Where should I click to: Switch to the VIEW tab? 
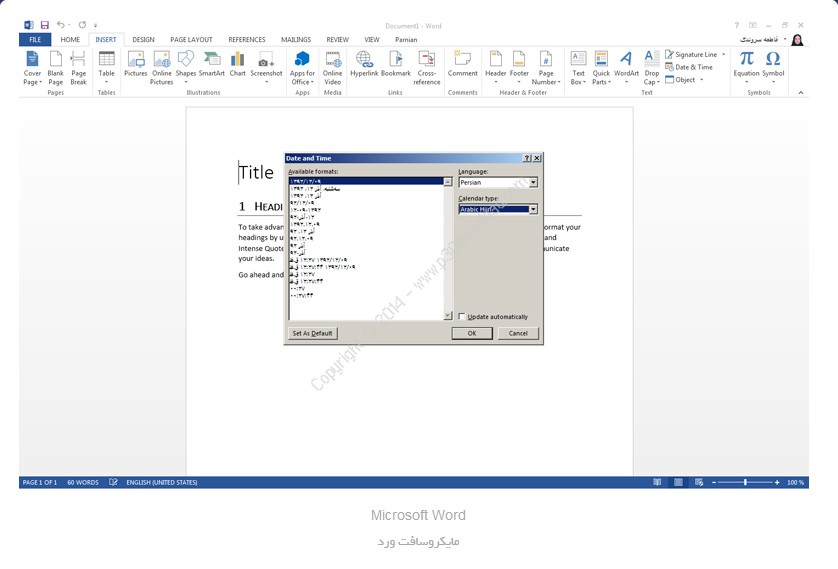click(372, 40)
